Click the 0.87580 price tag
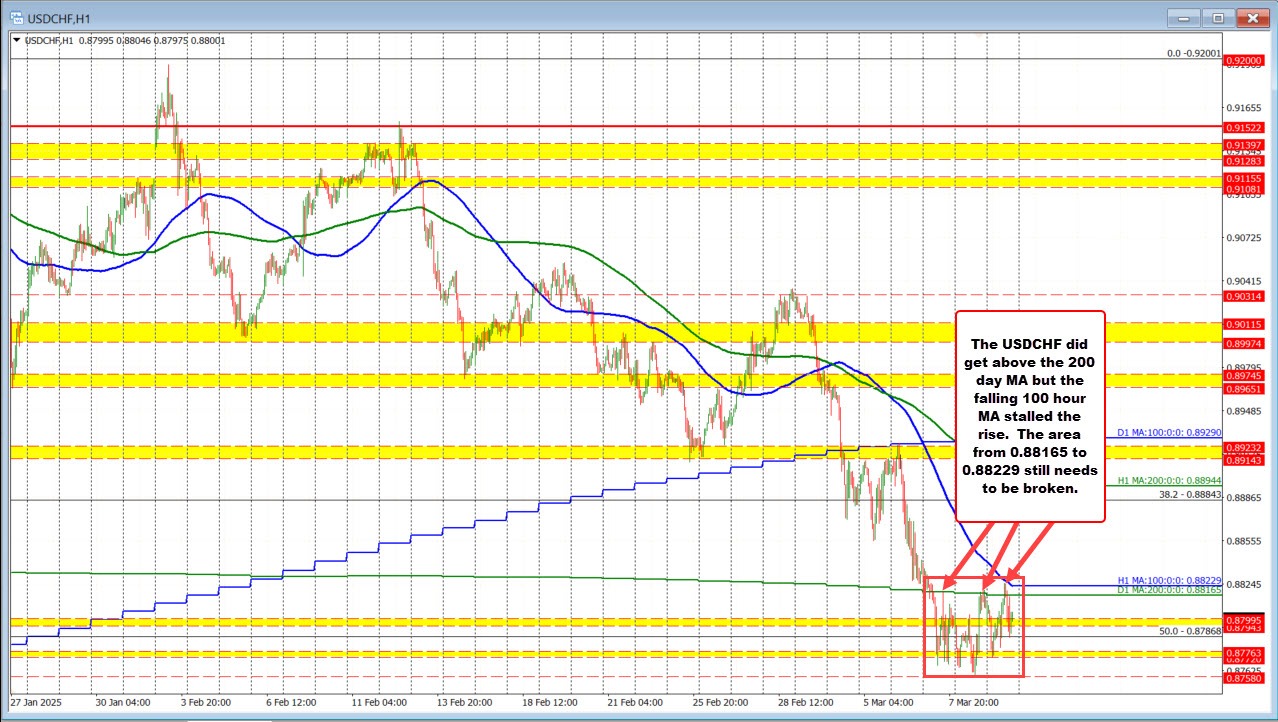 coord(1246,678)
